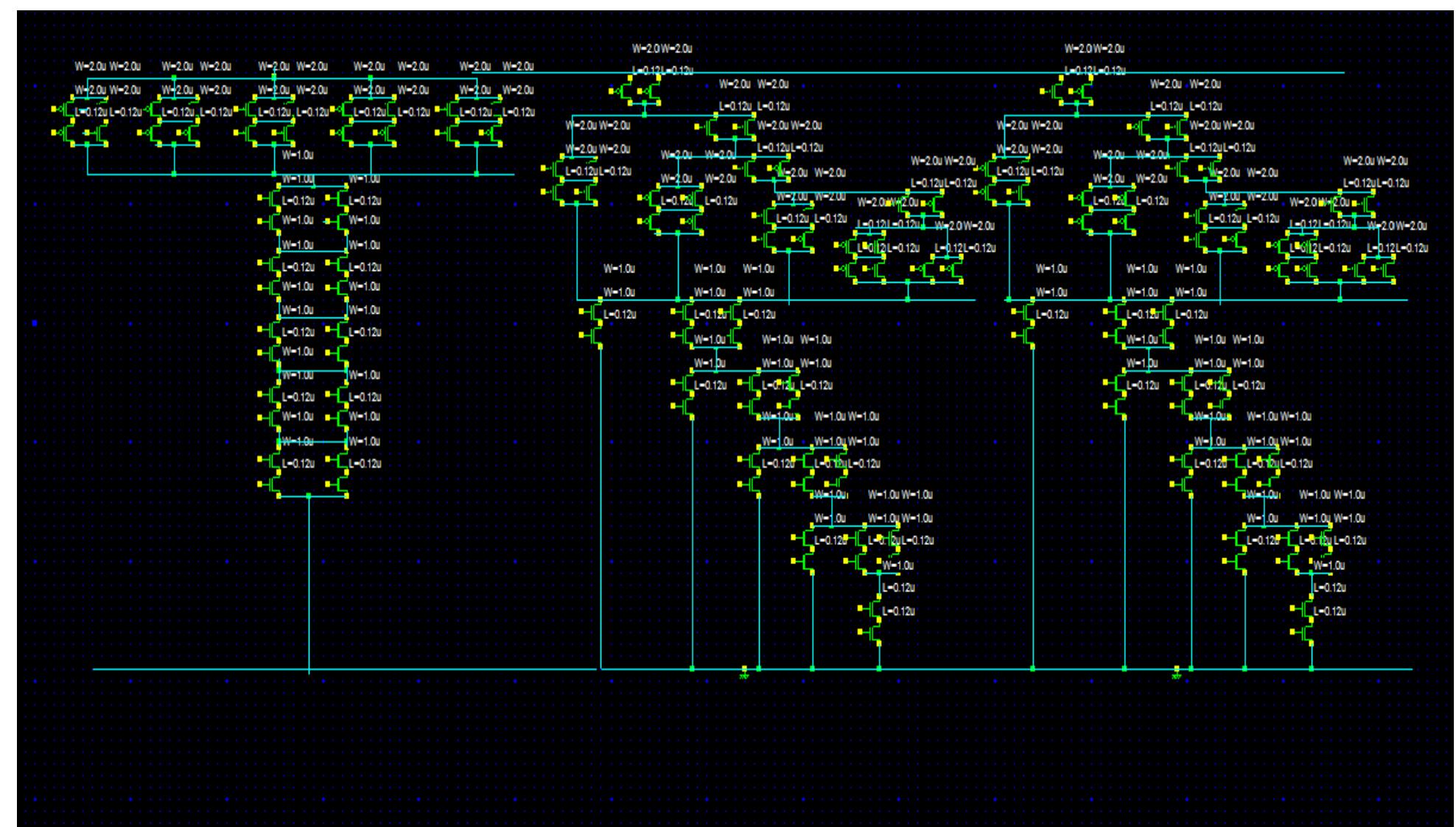1456x827 pixels.
Task: Select horizontal output wire under left block's PMOS pairs
Action: [301, 174]
